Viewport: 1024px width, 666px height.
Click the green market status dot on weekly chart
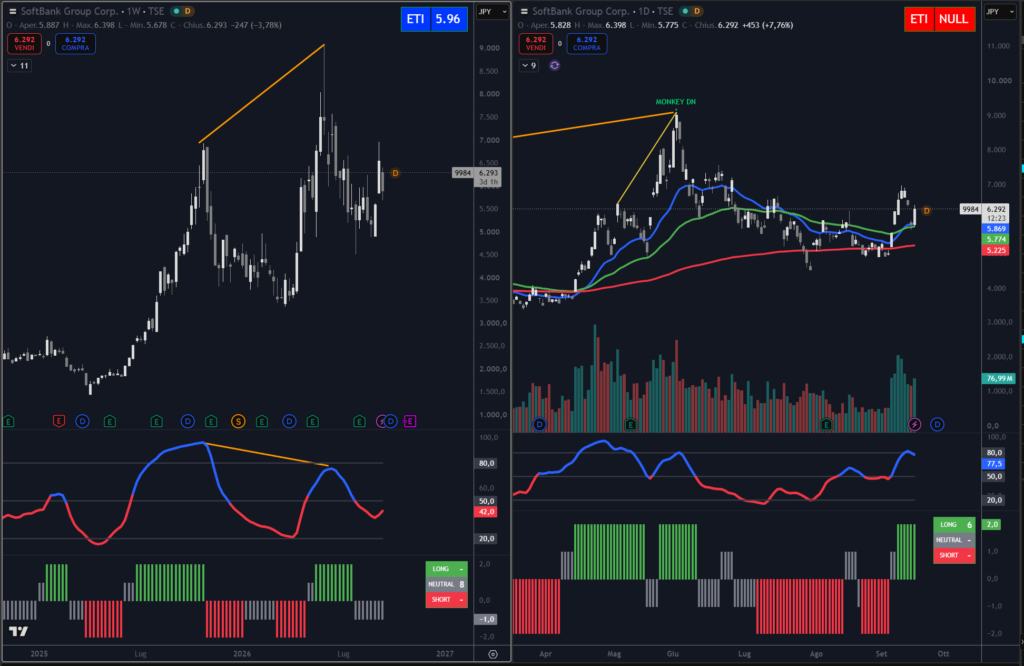coord(176,11)
